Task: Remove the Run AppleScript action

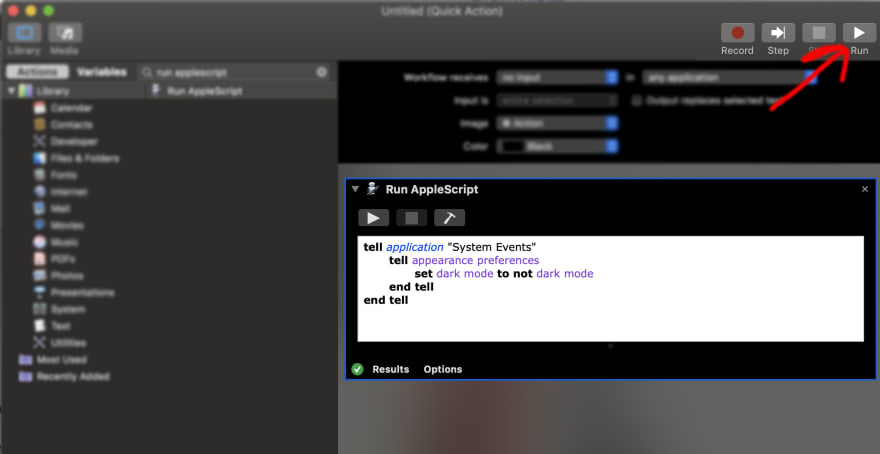Action: 865,189
